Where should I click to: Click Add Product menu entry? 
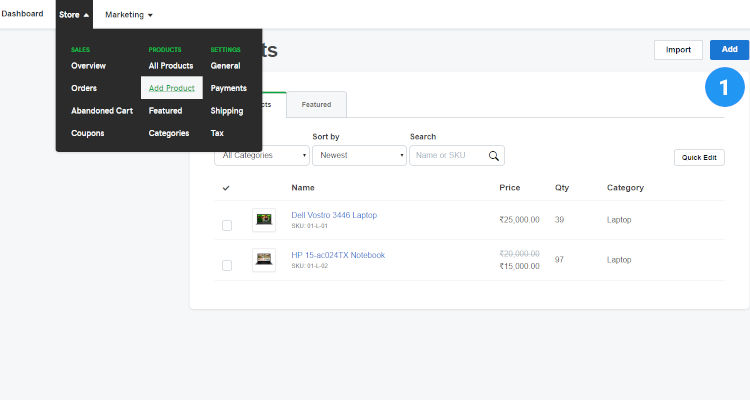(x=172, y=88)
